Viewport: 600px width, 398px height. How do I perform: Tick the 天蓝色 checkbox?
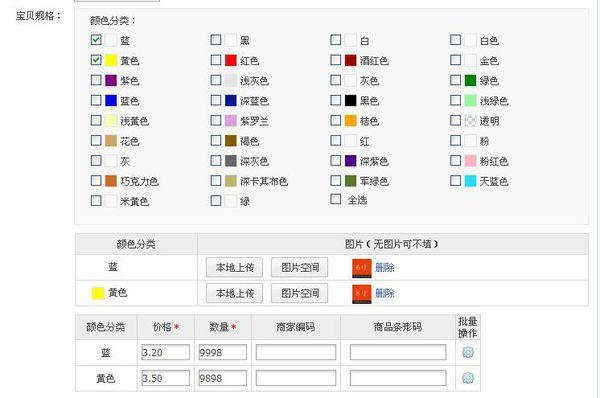click(x=455, y=180)
